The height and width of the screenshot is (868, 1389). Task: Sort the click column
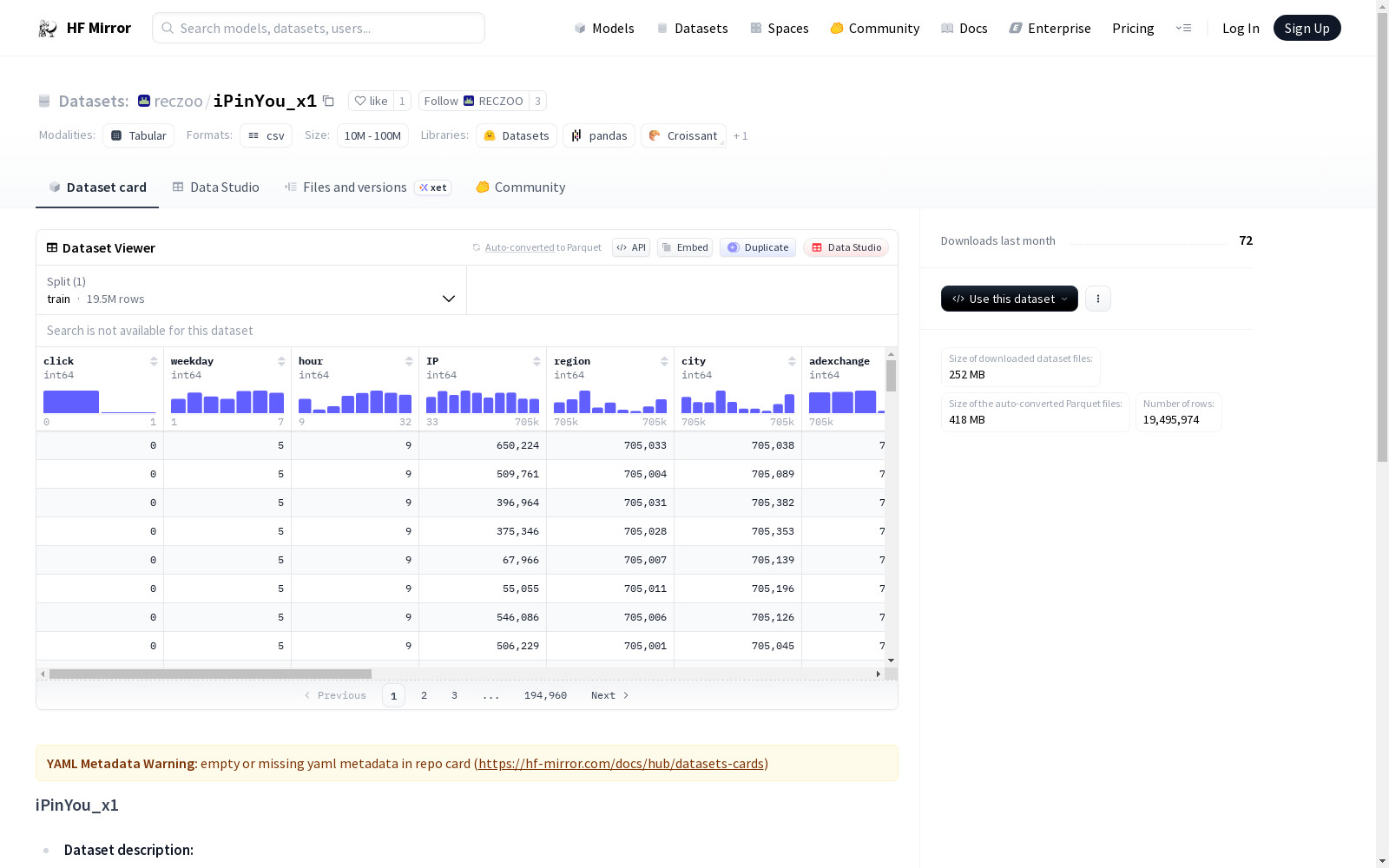[x=154, y=361]
